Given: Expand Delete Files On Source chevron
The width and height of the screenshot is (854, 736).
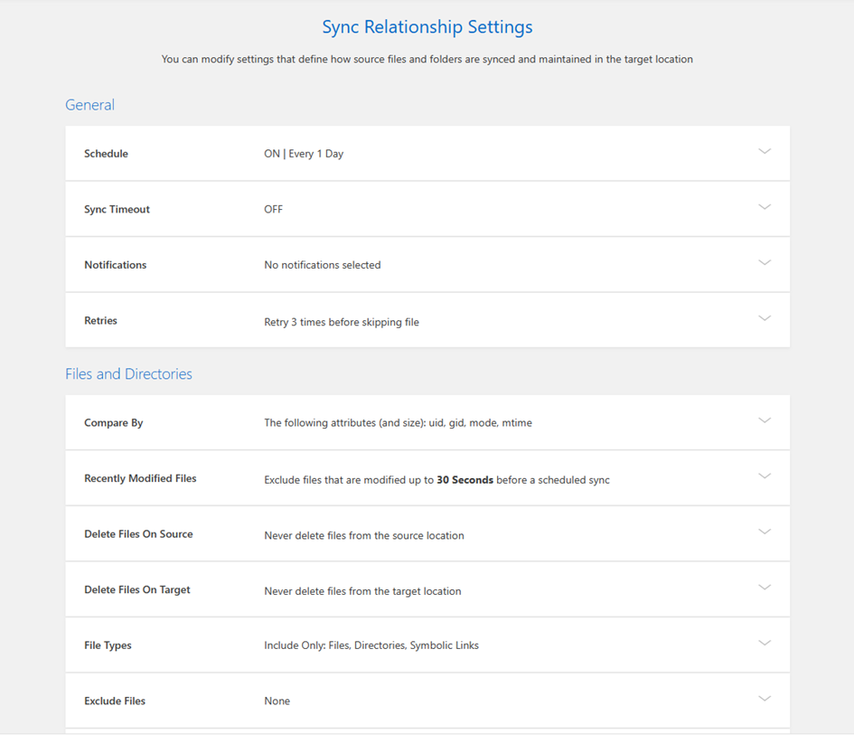Looking at the screenshot, I should click(x=764, y=532).
